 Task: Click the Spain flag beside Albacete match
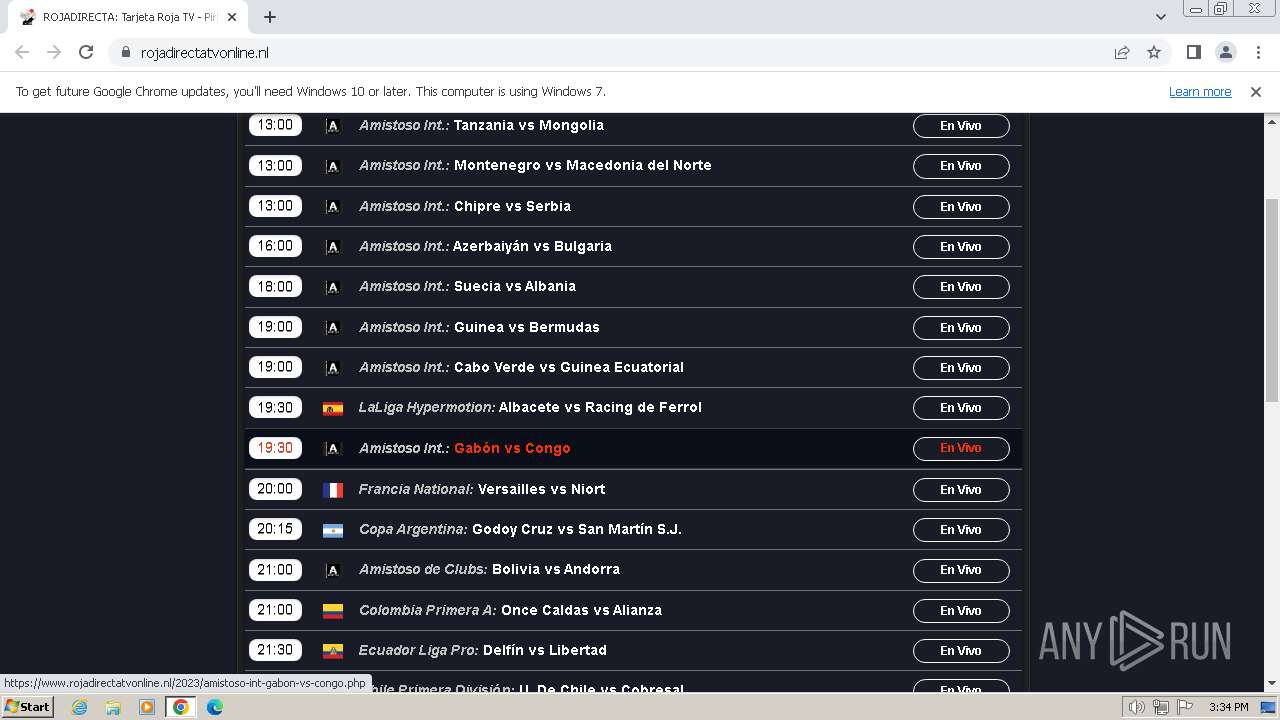(333, 408)
